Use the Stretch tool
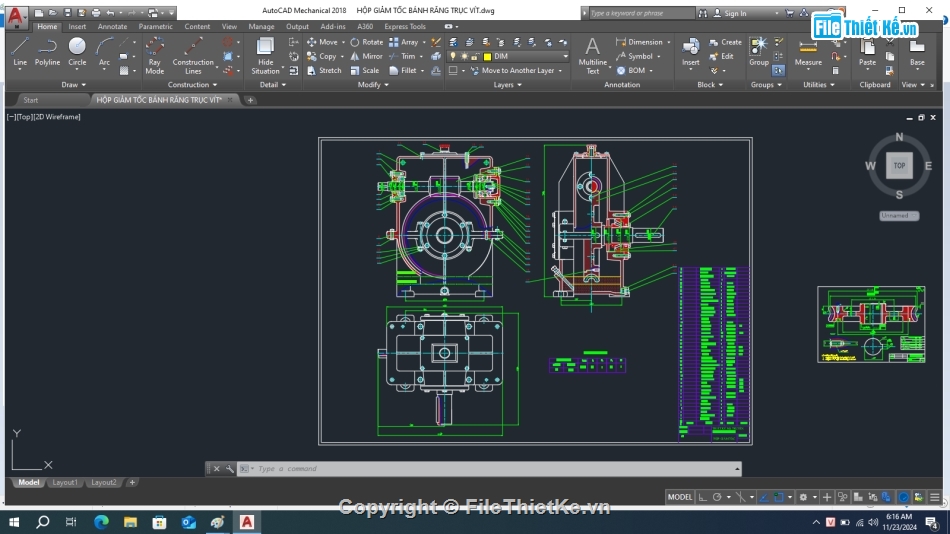950x534 pixels. point(324,70)
